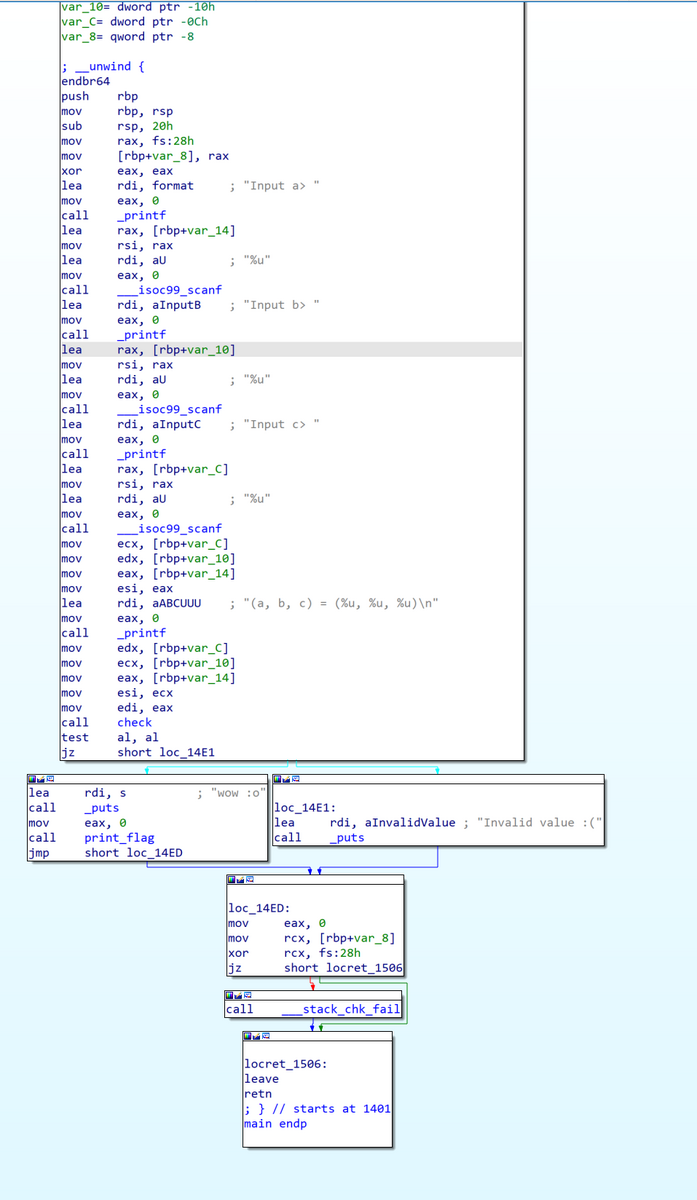
Task: Select the ___stack_chk_fail function reference
Action: 341,1009
